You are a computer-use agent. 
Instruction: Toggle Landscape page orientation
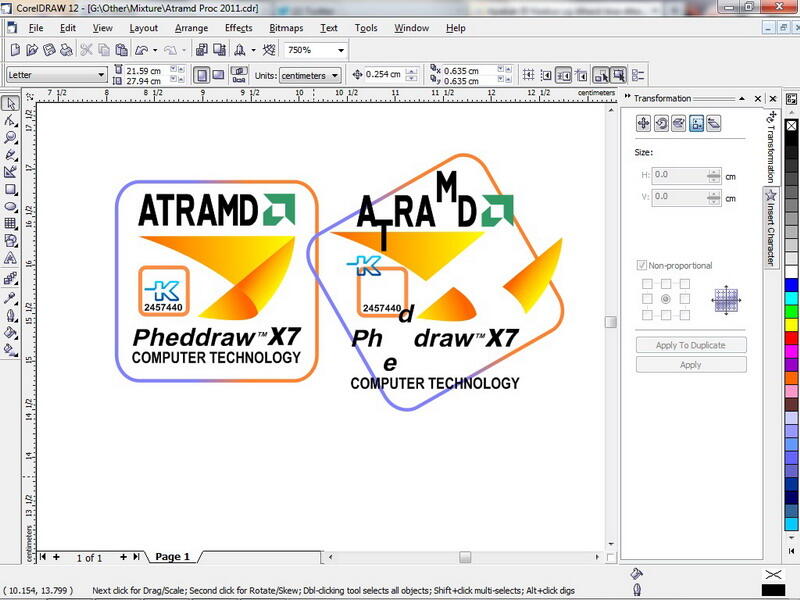pos(218,76)
